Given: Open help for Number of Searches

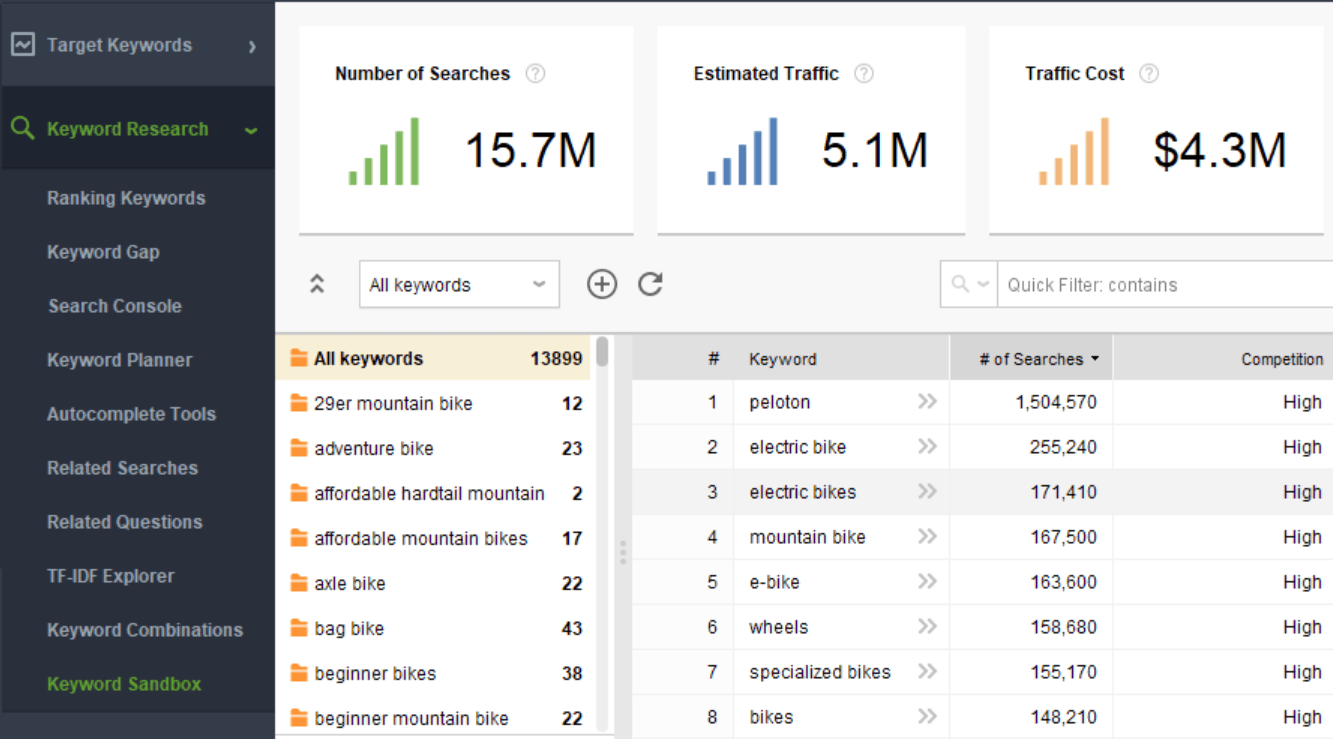Looking at the screenshot, I should 536,73.
